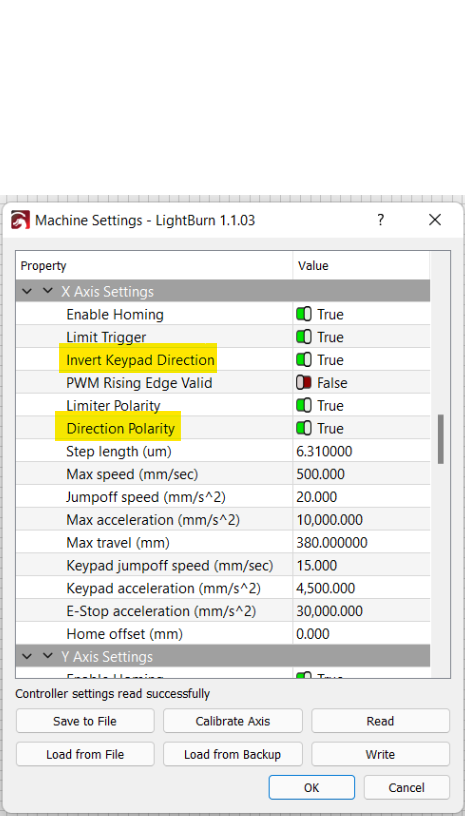Collapse Y Axis Settings inner chevron
This screenshot has width=465, height=816.
[48, 656]
